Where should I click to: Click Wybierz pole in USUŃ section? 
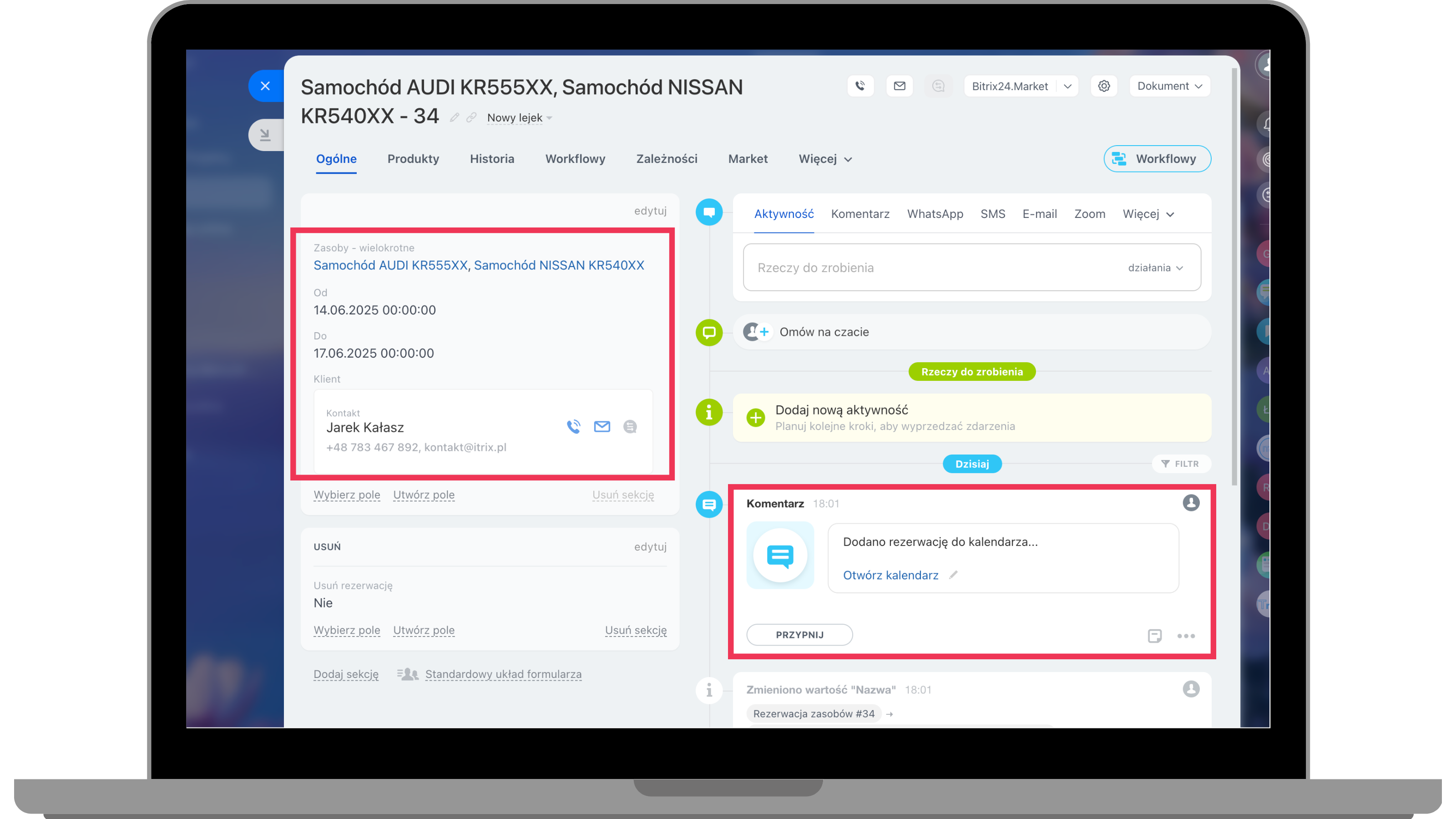click(346, 630)
